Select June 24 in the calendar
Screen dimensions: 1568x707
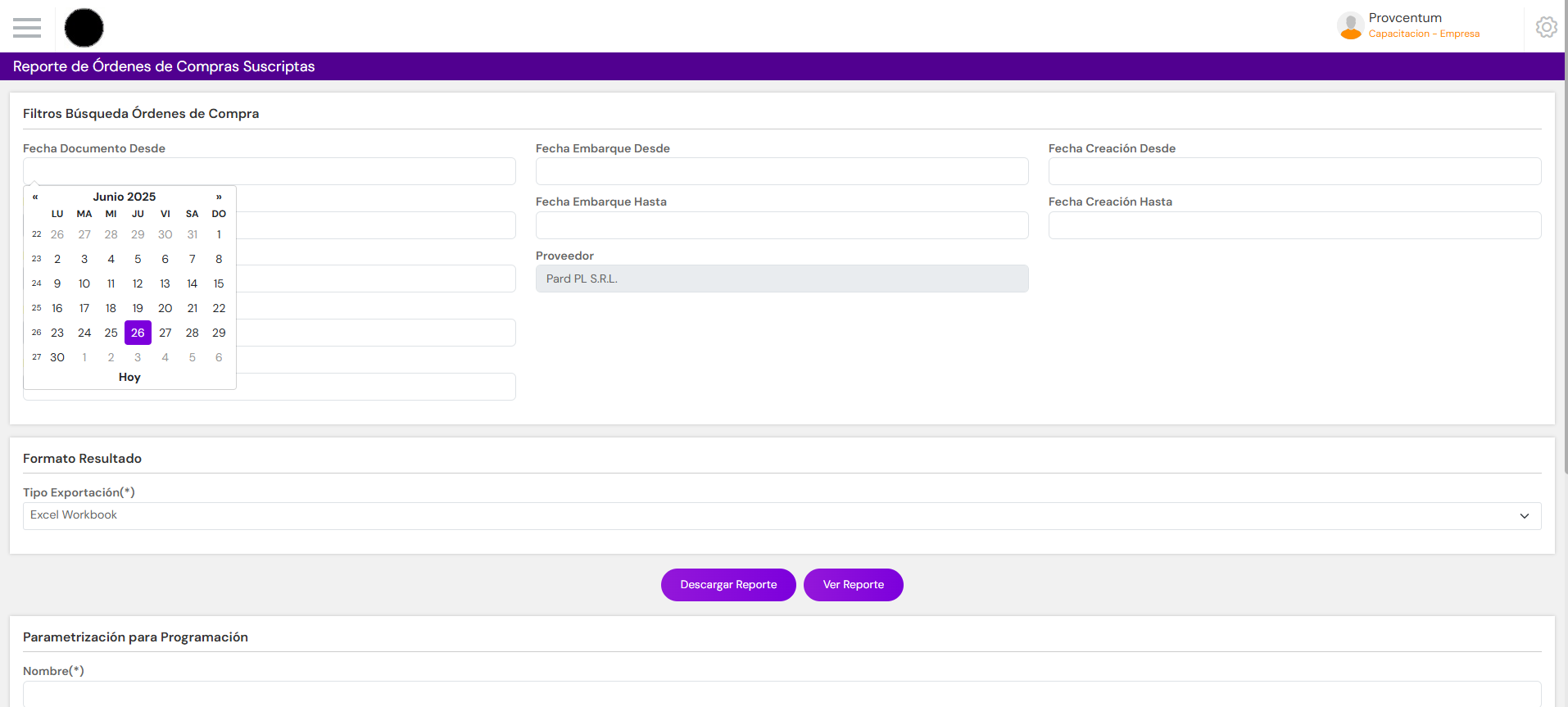(x=84, y=333)
